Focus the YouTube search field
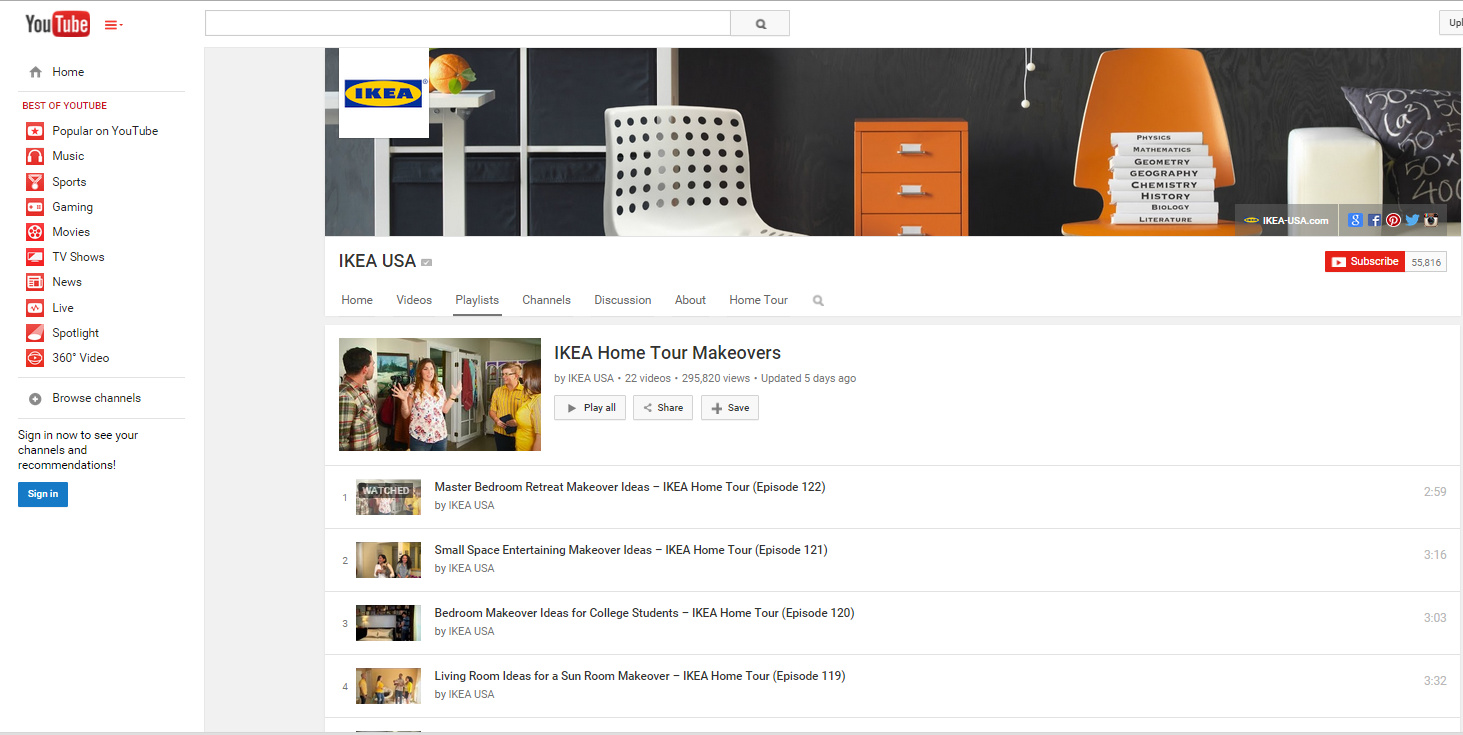Screen dimensions: 1463x735 pyautogui.click(x=468, y=24)
